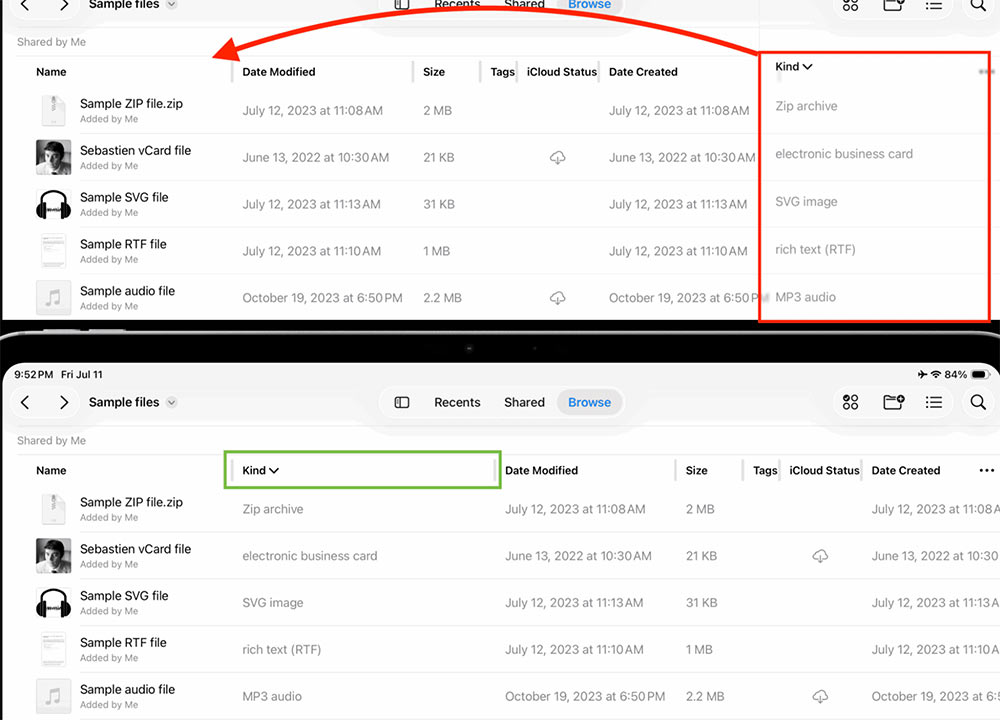Image resolution: width=1000 pixels, height=720 pixels.
Task: Toggle the sidebar with the sidebar icon
Action: click(x=401, y=402)
